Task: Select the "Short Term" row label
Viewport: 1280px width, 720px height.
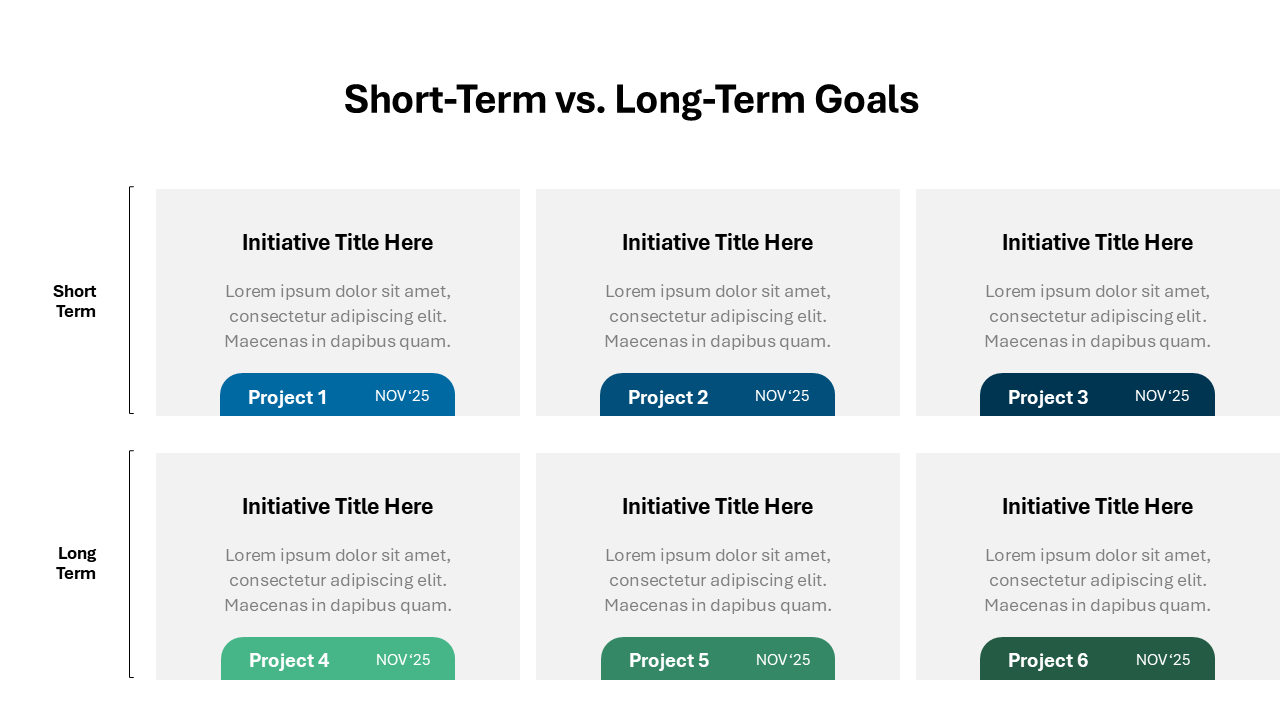Action: (x=75, y=301)
